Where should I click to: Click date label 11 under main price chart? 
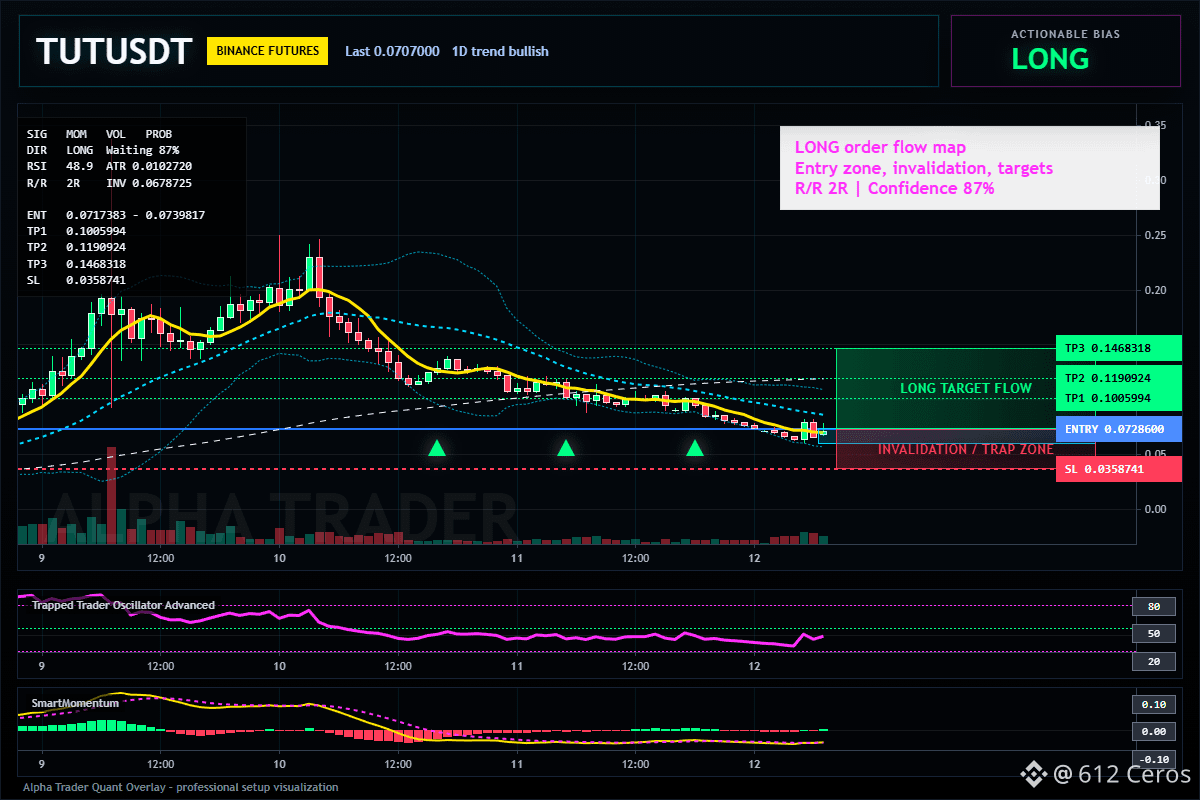point(517,557)
